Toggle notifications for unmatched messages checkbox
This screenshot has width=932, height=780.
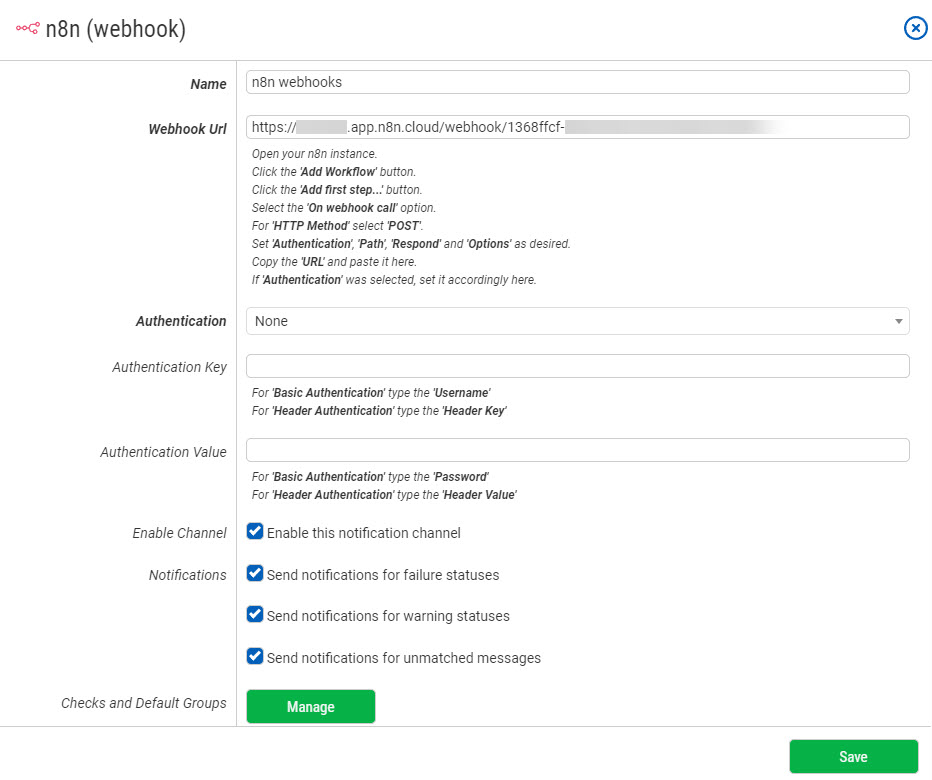pyautogui.click(x=255, y=657)
